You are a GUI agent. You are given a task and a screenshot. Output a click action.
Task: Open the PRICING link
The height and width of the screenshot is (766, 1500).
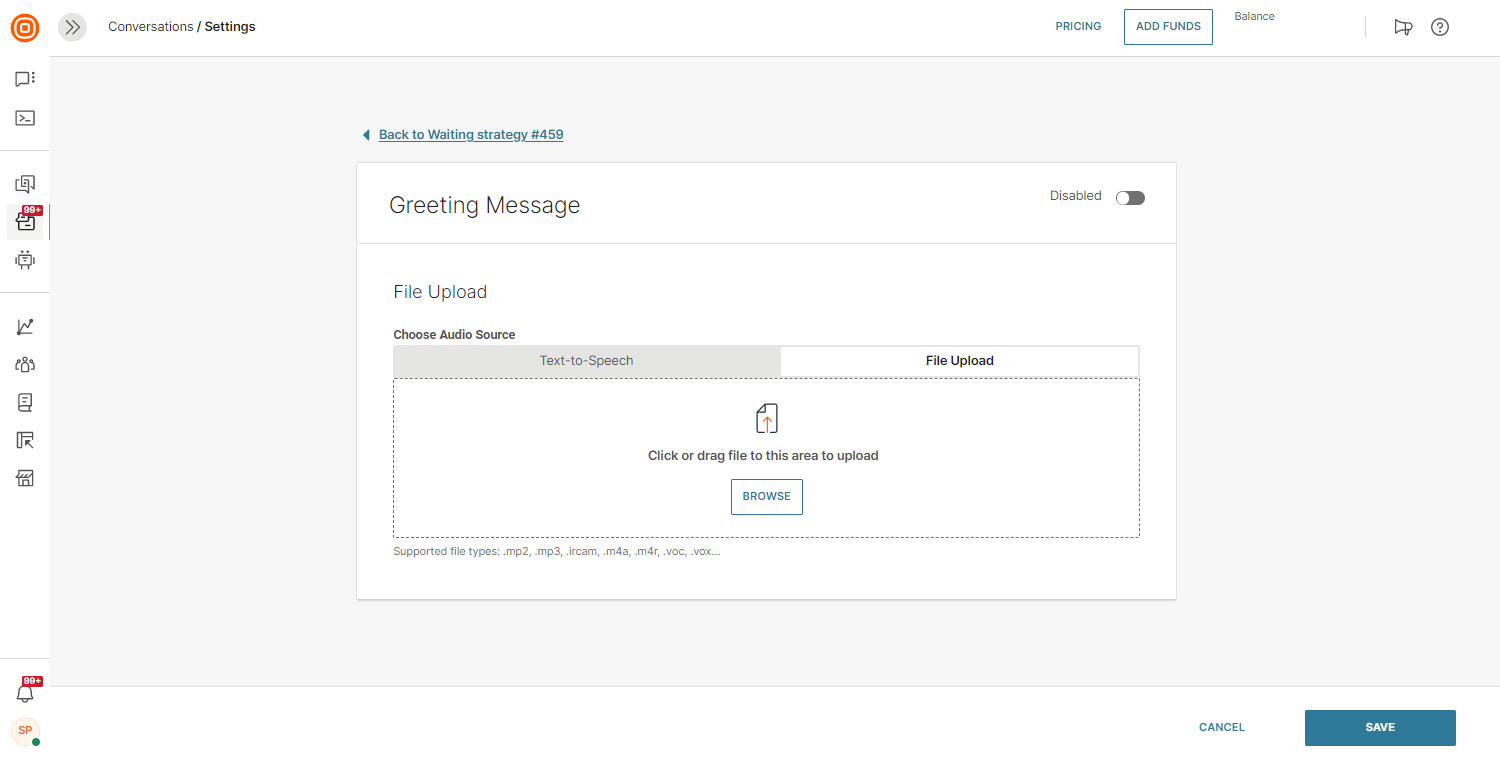pyautogui.click(x=1078, y=27)
